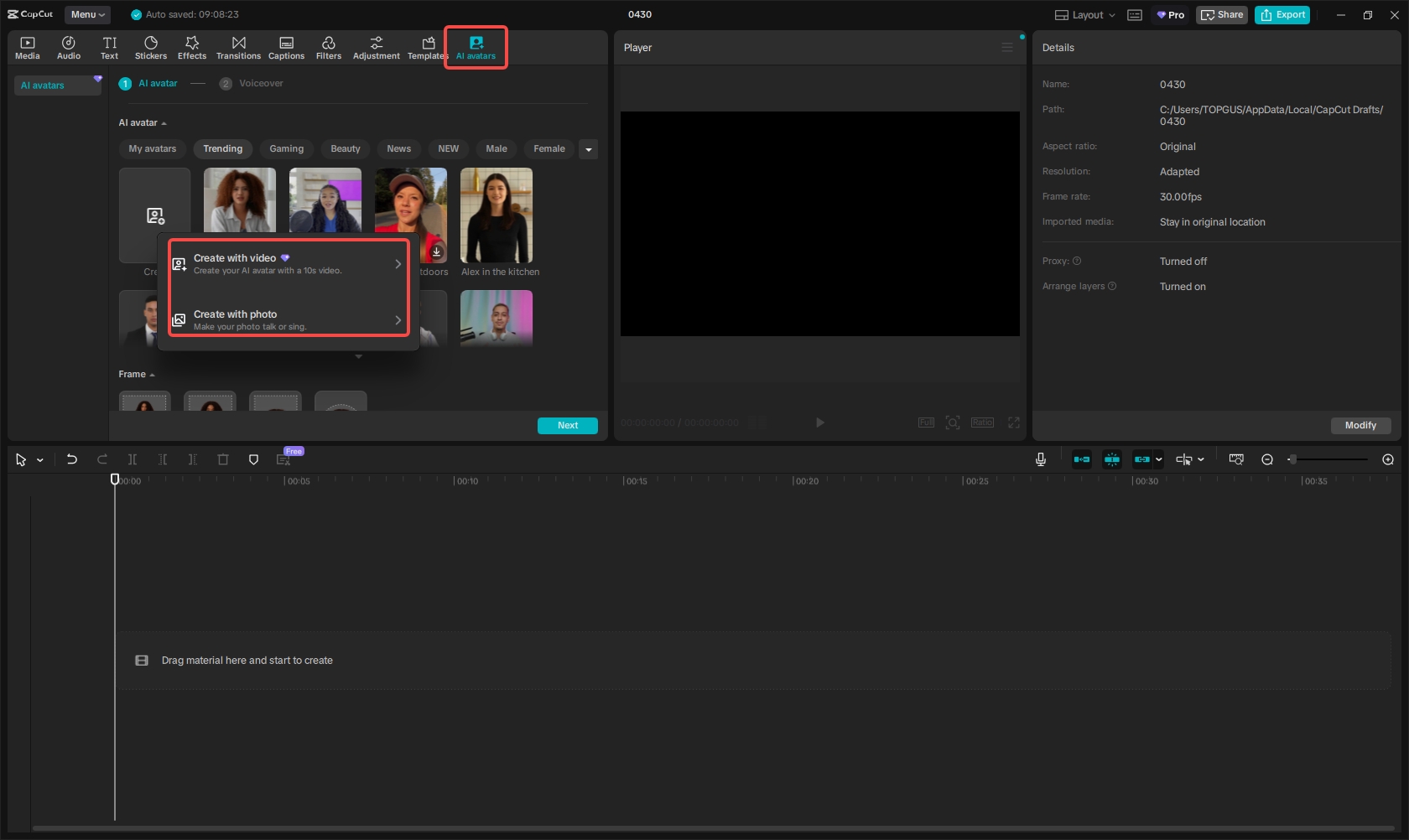The height and width of the screenshot is (840, 1409).
Task: Open the Menu dropdown
Action: tap(87, 15)
